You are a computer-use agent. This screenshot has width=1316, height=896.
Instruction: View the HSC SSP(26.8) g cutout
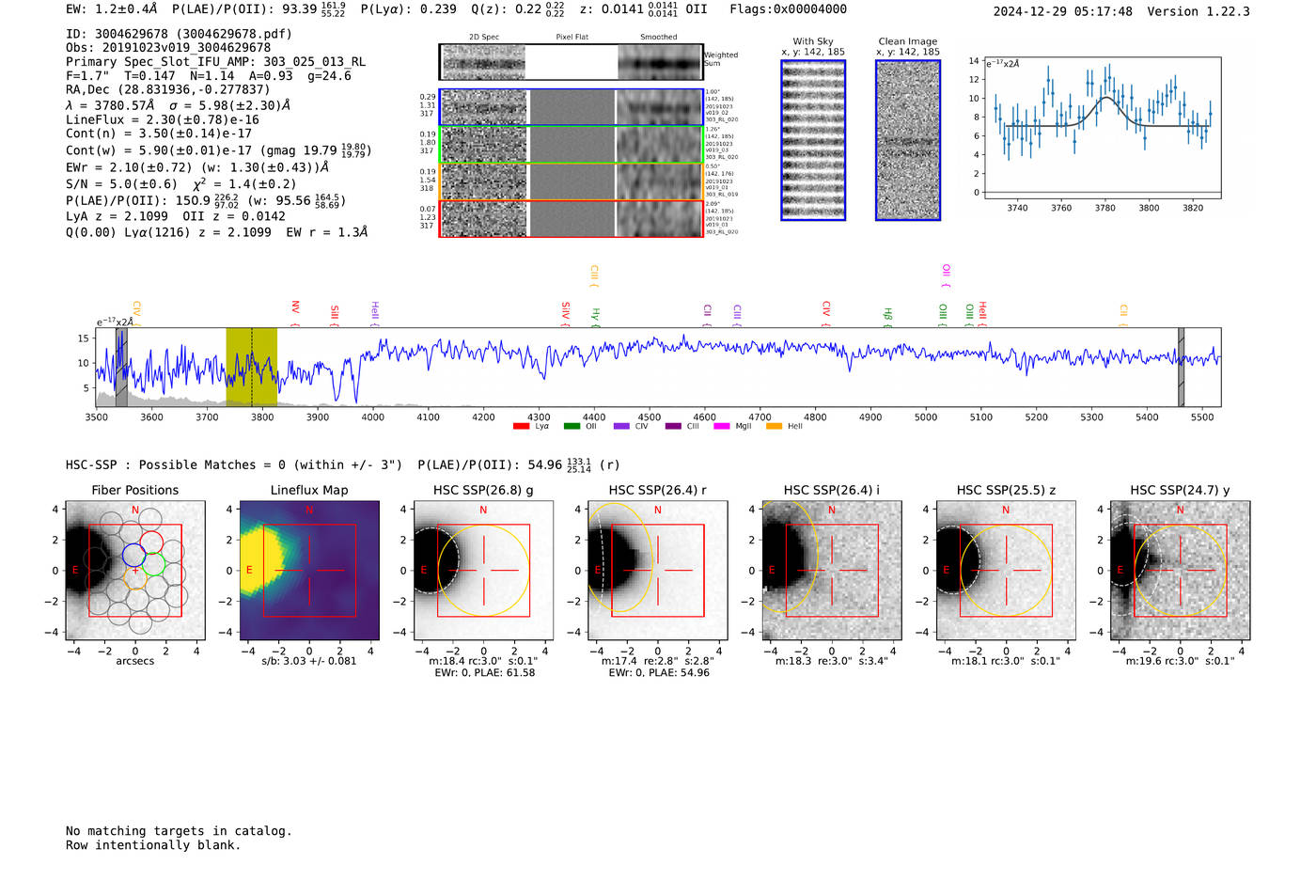click(x=483, y=571)
